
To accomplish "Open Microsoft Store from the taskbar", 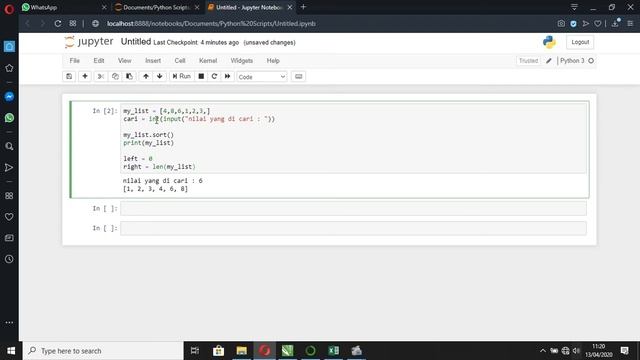I will (x=218, y=351).
